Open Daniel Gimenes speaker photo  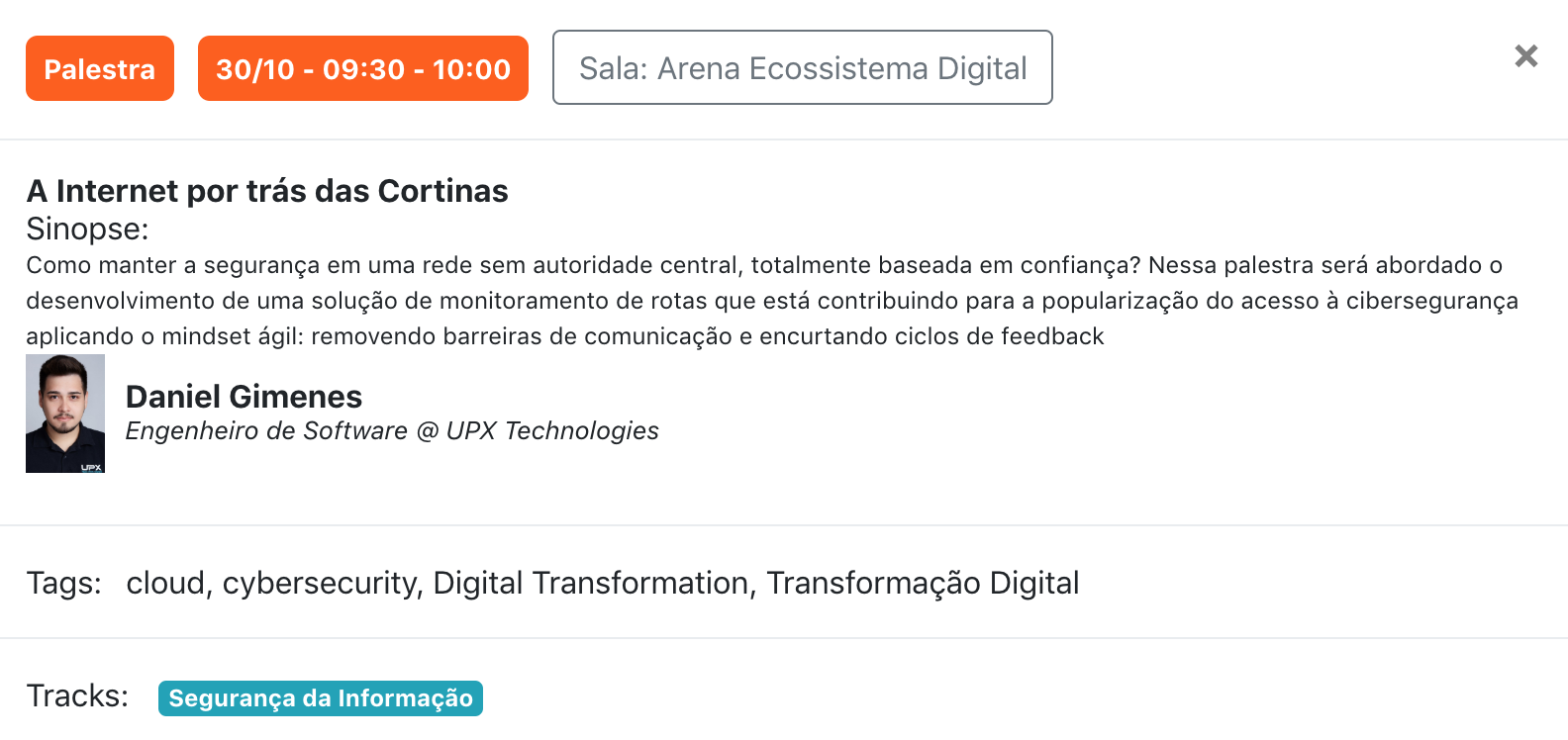click(65, 414)
